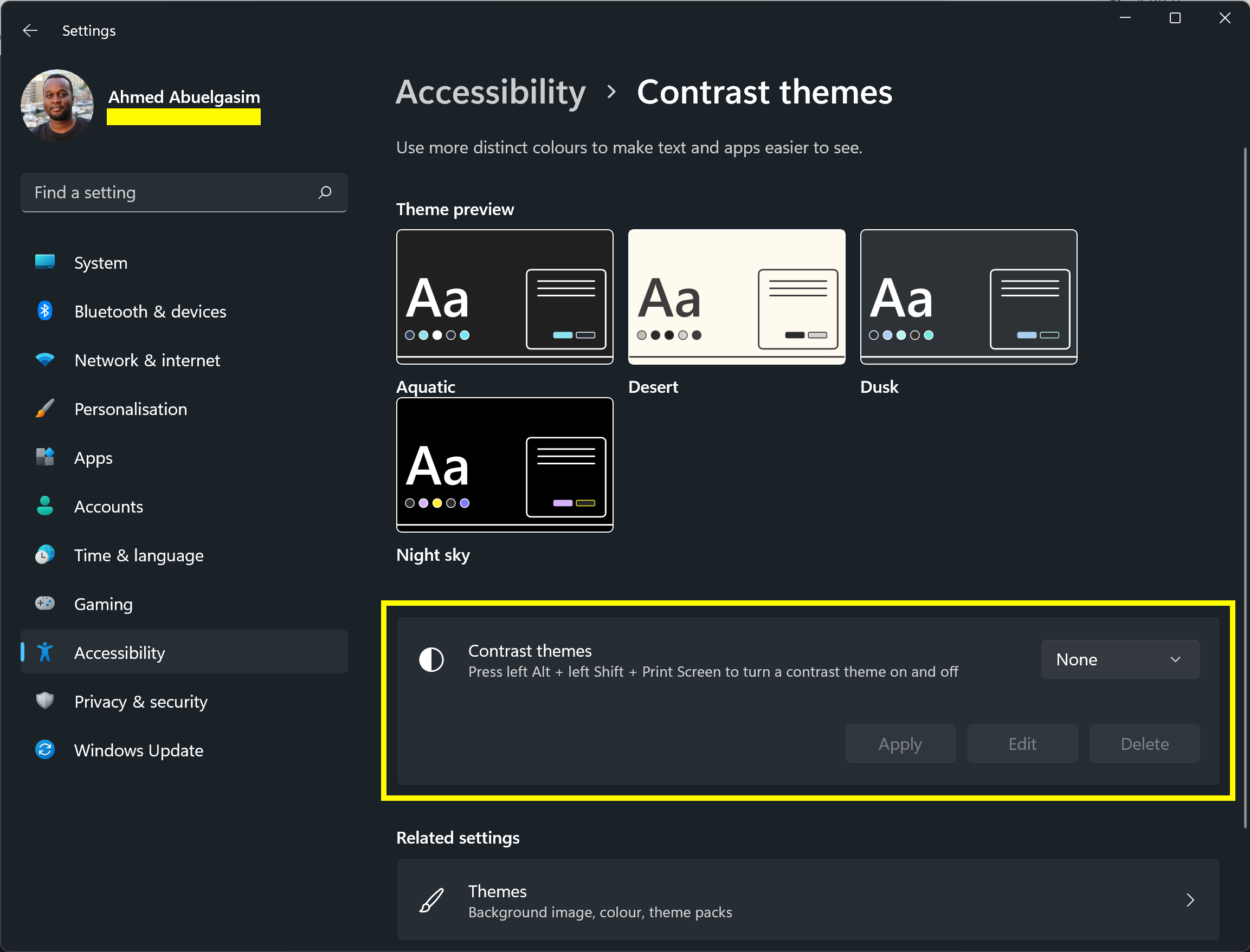Image resolution: width=1250 pixels, height=952 pixels.
Task: Click the Edit theme button
Action: point(1022,743)
